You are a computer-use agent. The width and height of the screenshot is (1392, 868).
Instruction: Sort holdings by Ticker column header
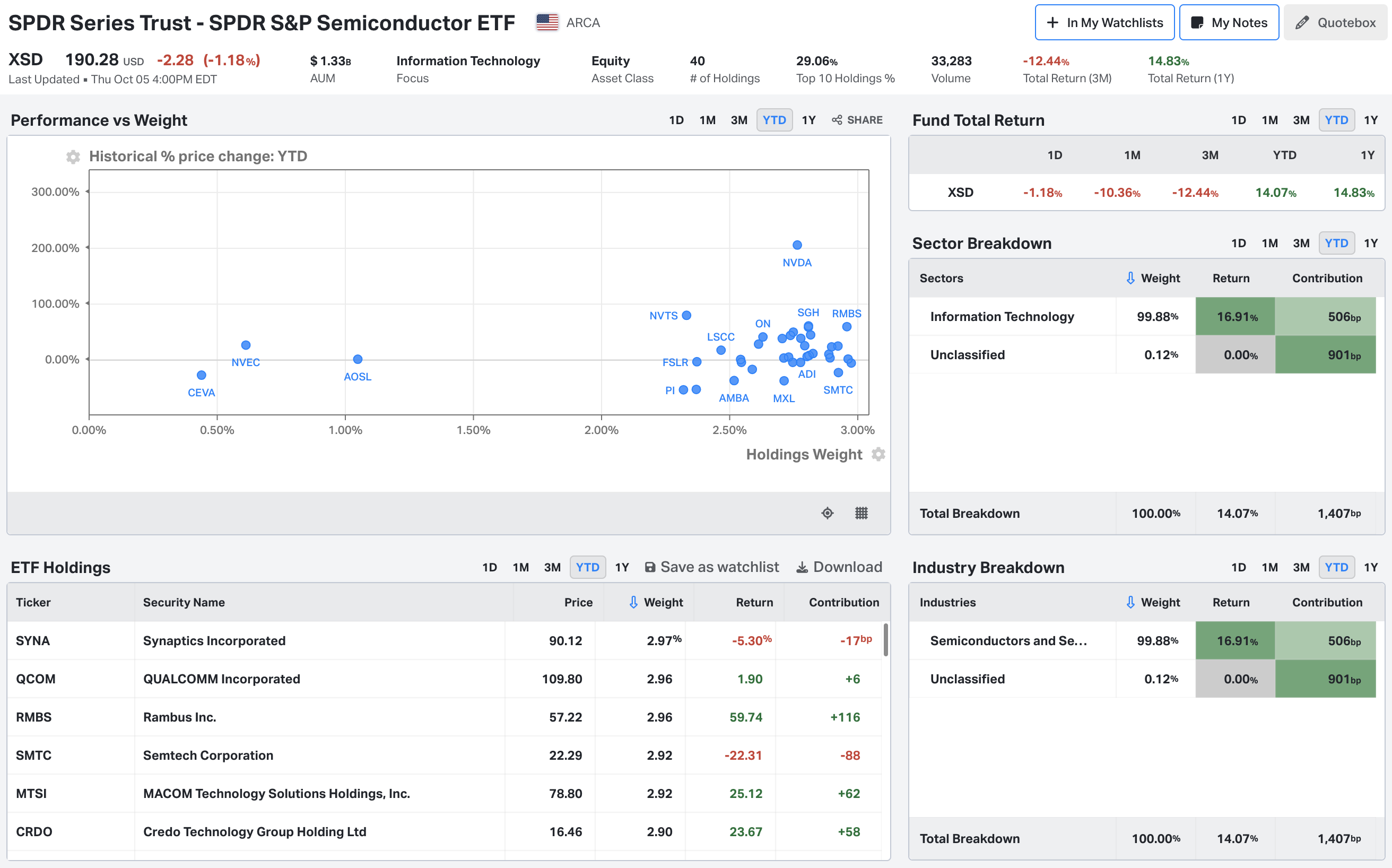(x=33, y=602)
